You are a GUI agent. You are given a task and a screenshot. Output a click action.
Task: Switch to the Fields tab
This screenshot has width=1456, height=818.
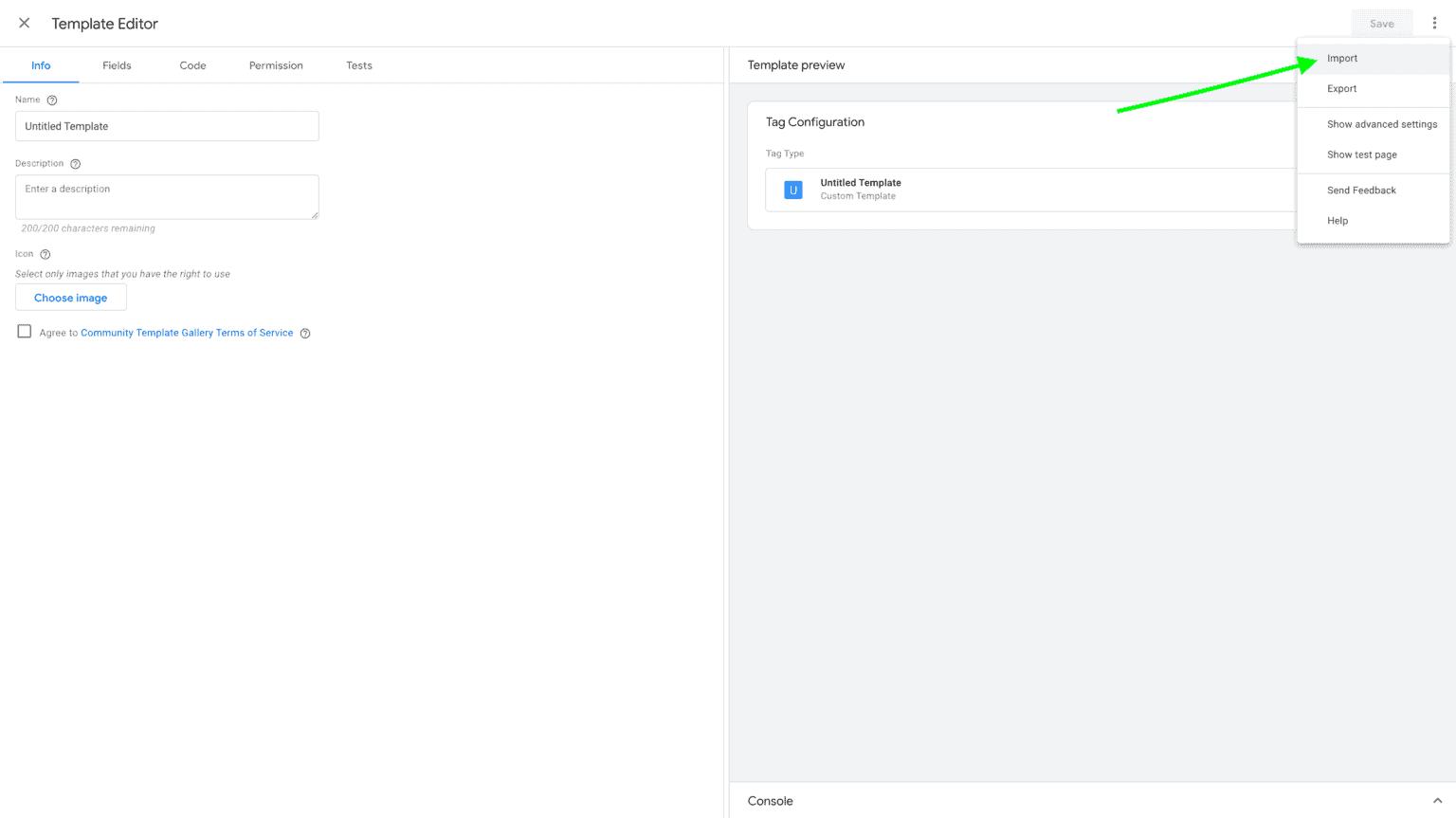[117, 65]
